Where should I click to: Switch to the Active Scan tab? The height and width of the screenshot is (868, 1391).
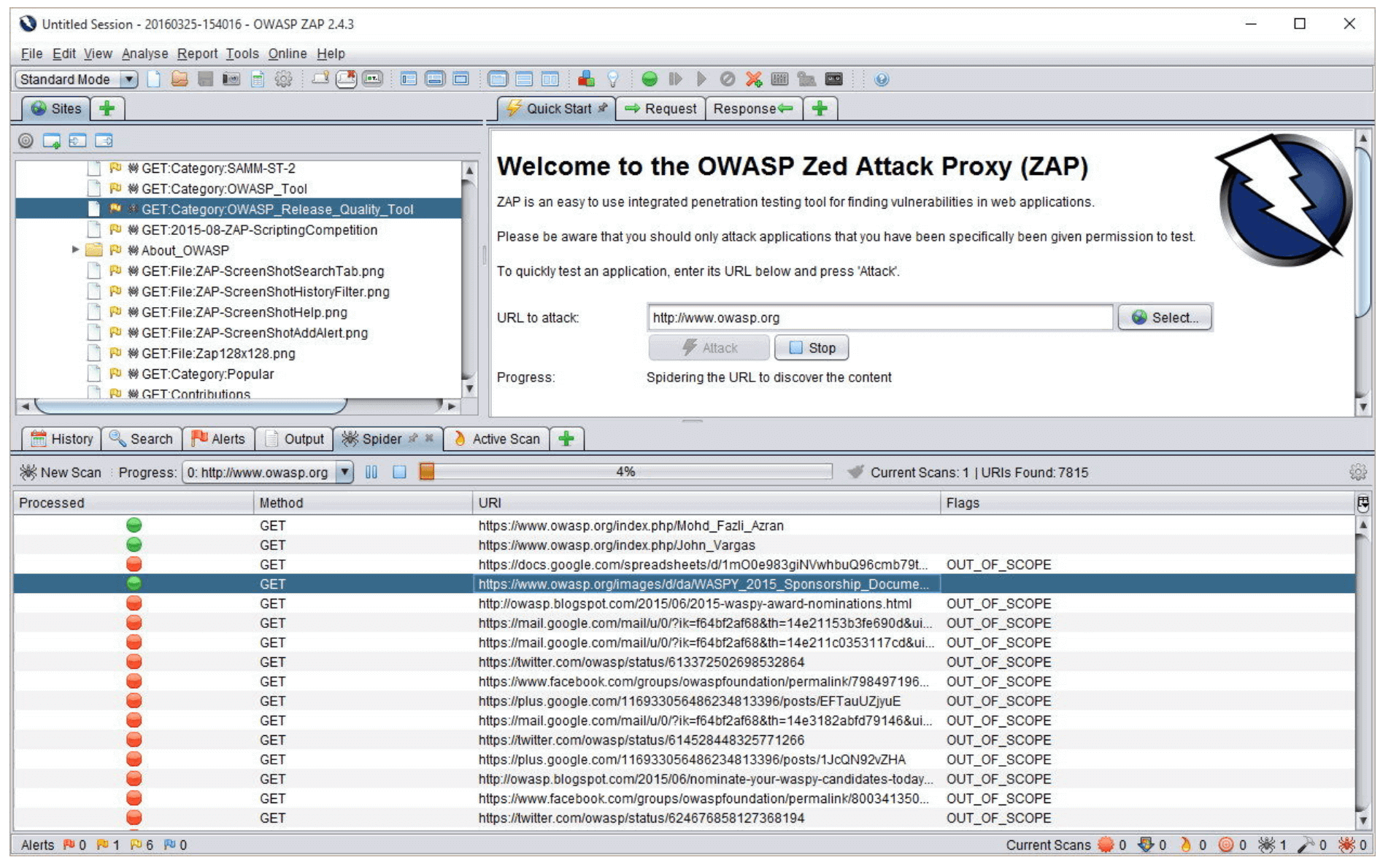tap(497, 438)
